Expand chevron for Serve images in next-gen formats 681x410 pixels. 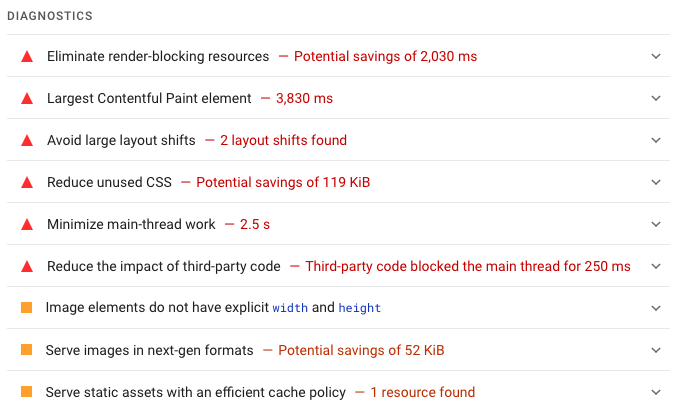tap(656, 350)
